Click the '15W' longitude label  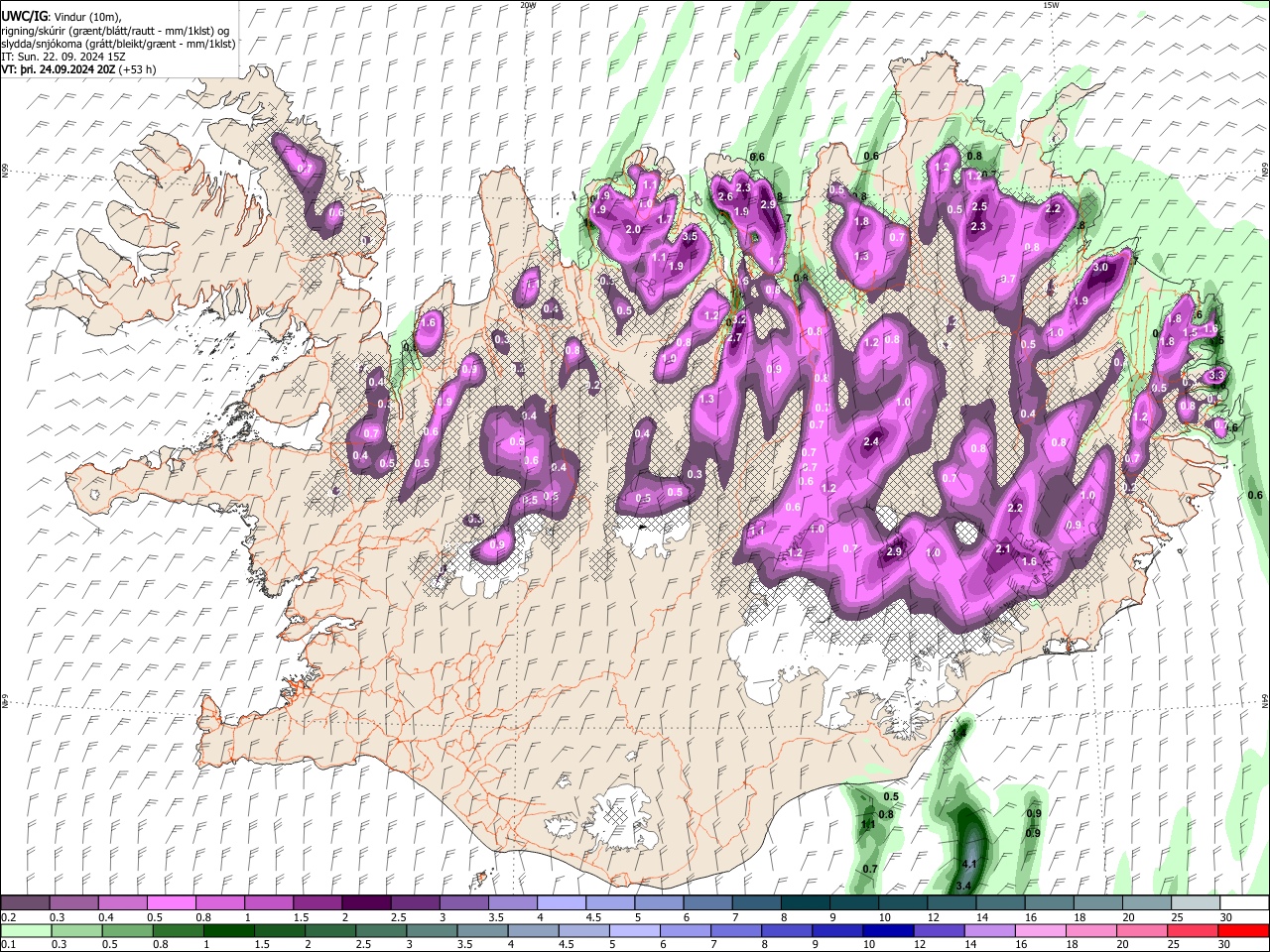1051,5
